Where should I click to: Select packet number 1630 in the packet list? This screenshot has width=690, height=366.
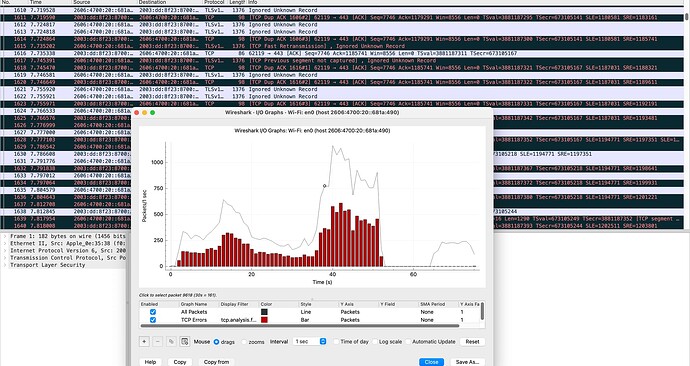[x=66, y=154]
